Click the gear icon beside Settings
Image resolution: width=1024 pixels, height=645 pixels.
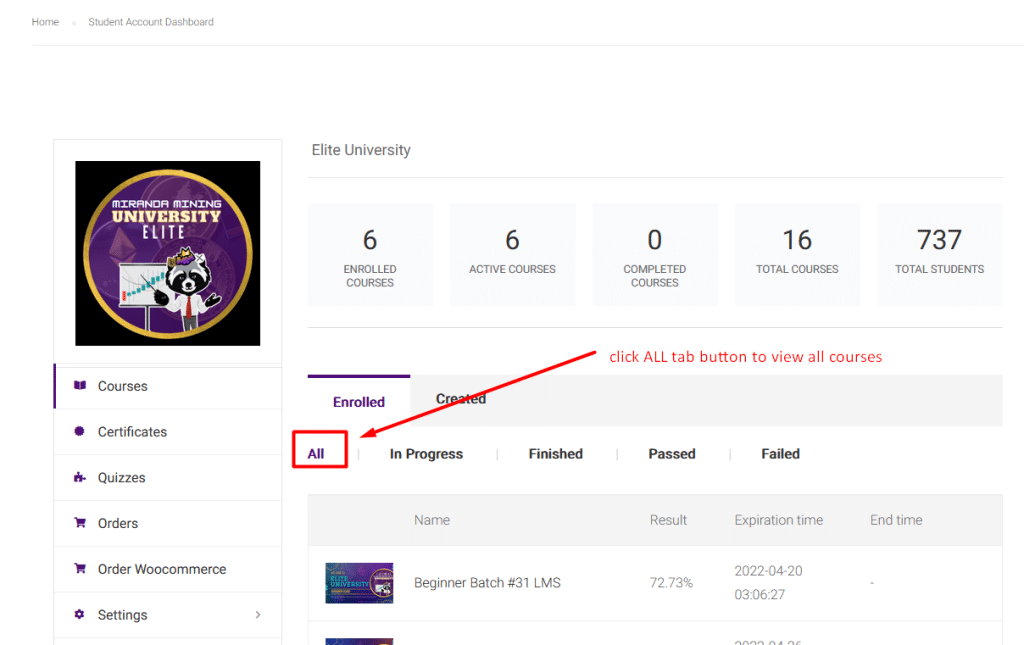click(80, 615)
